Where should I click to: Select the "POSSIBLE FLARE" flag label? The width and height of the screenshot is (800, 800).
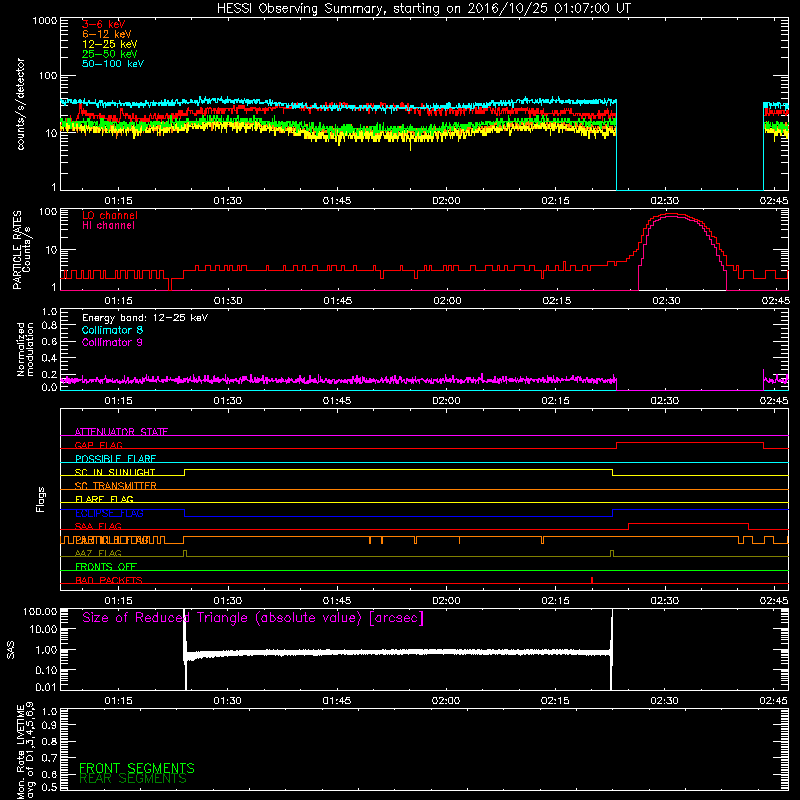pyautogui.click(x=115, y=459)
